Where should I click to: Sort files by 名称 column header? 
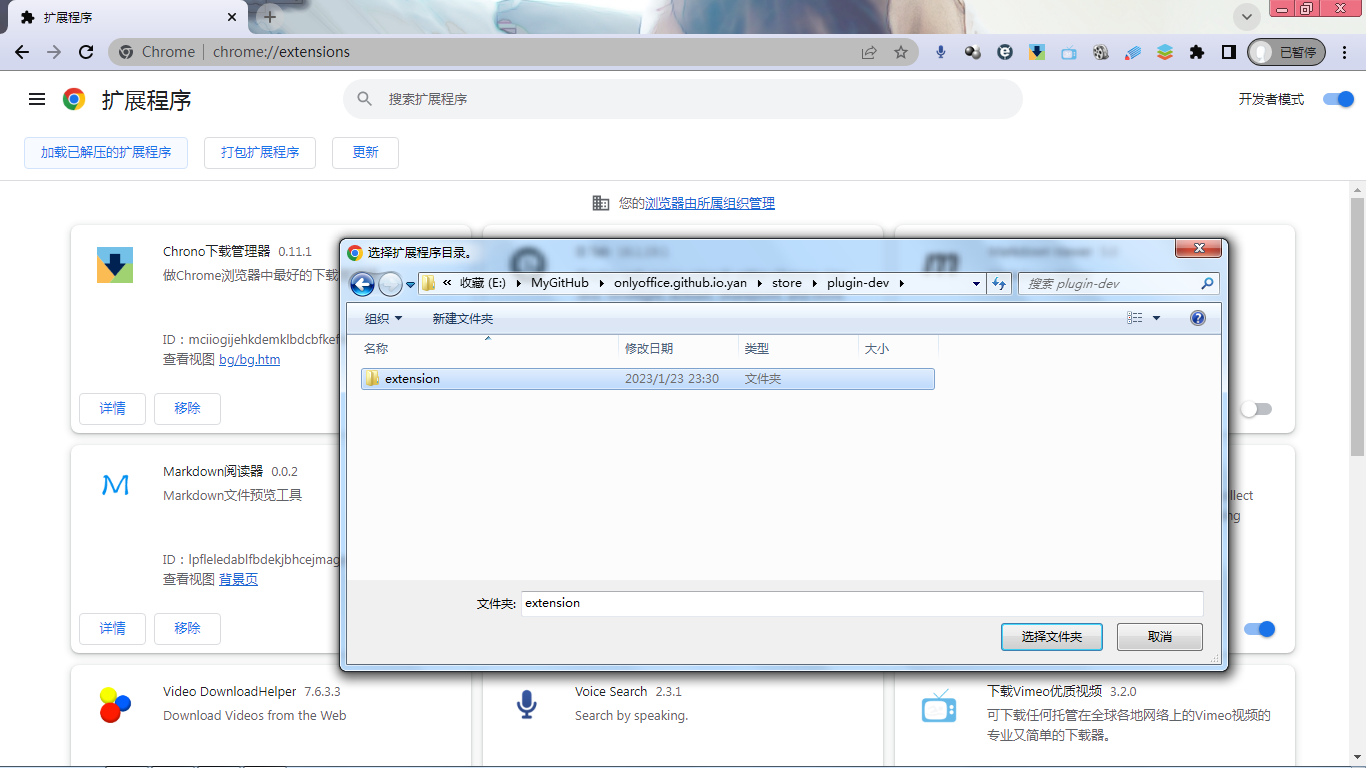click(489, 348)
